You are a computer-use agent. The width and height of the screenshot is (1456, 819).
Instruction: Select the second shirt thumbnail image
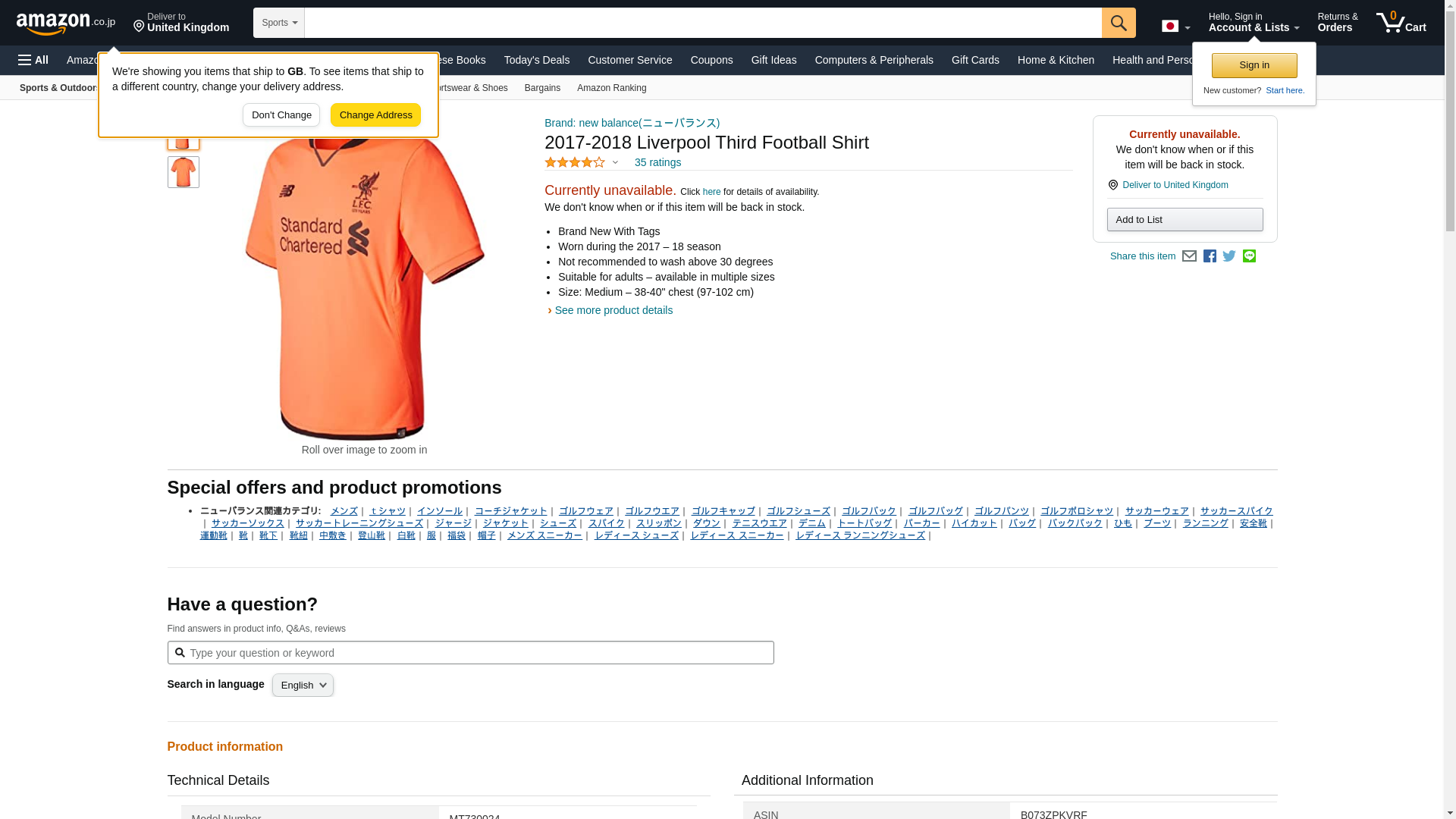click(183, 172)
